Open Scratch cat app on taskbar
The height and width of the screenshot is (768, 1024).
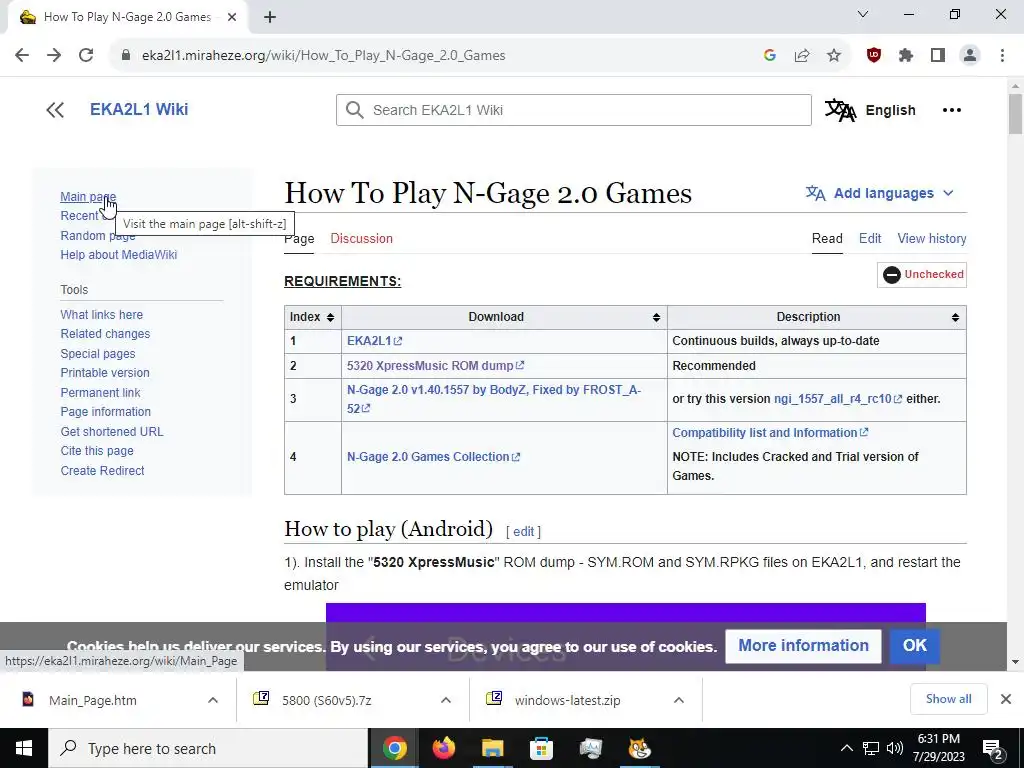point(639,748)
